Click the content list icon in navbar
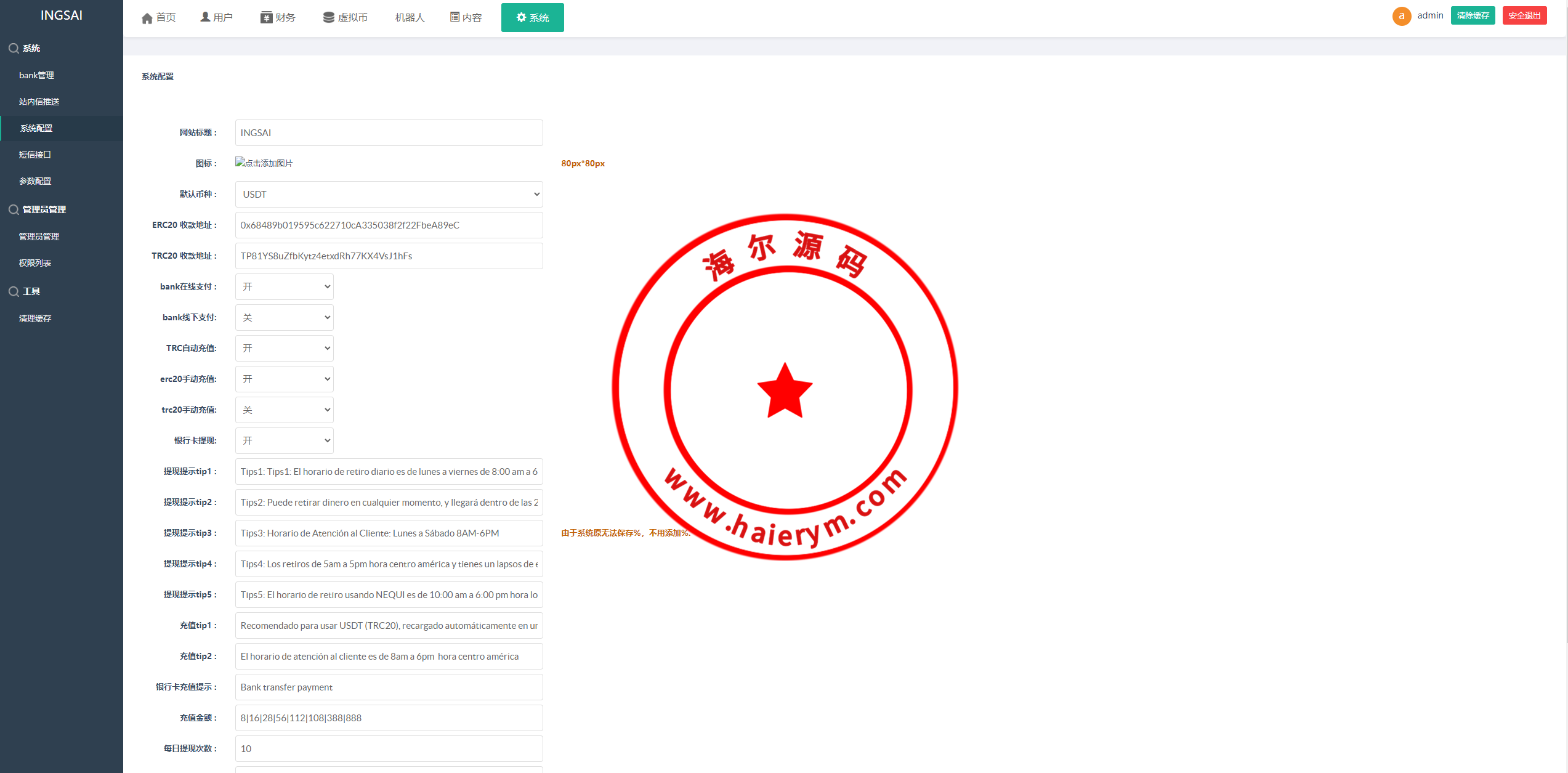 455,17
